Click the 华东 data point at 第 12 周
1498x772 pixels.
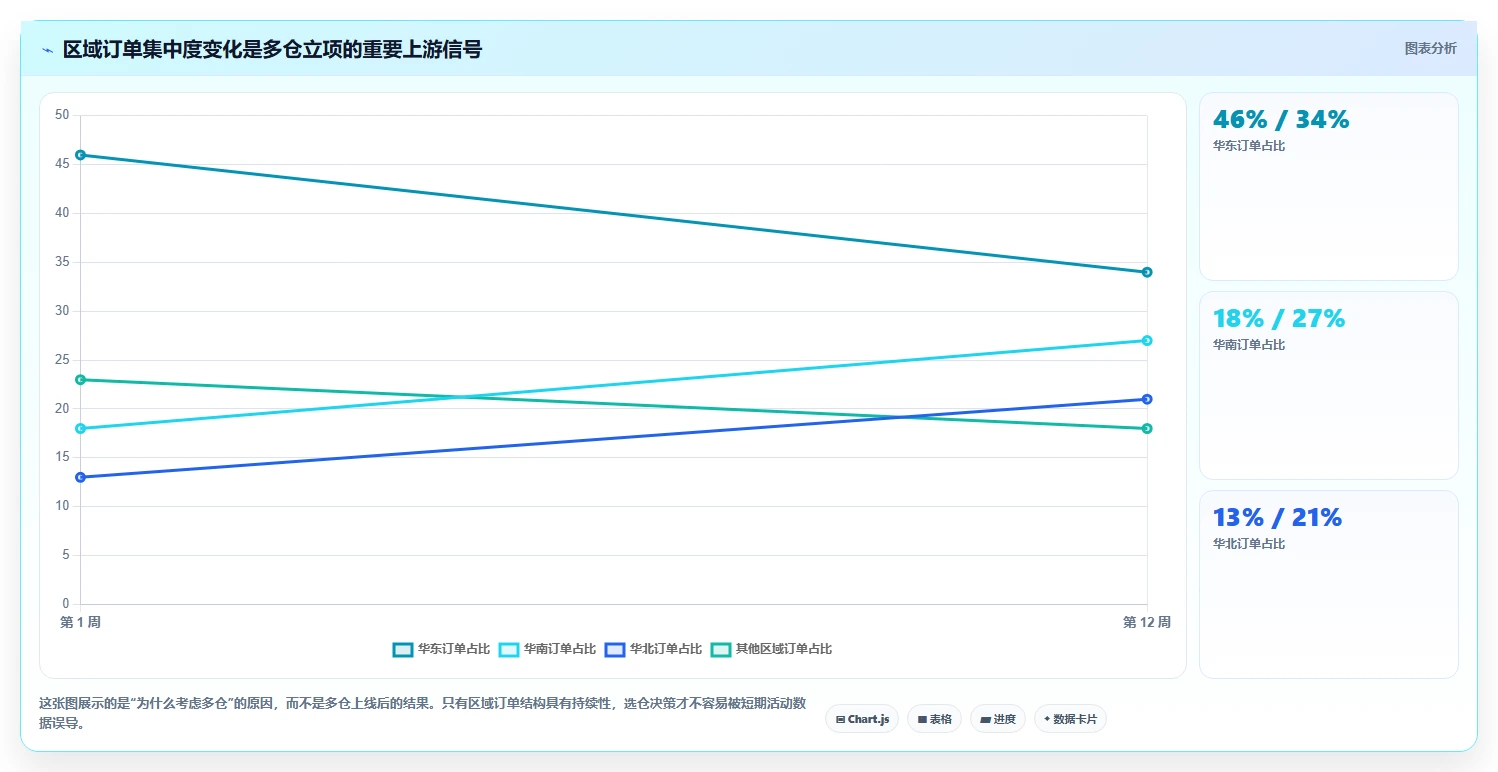click(x=1147, y=272)
